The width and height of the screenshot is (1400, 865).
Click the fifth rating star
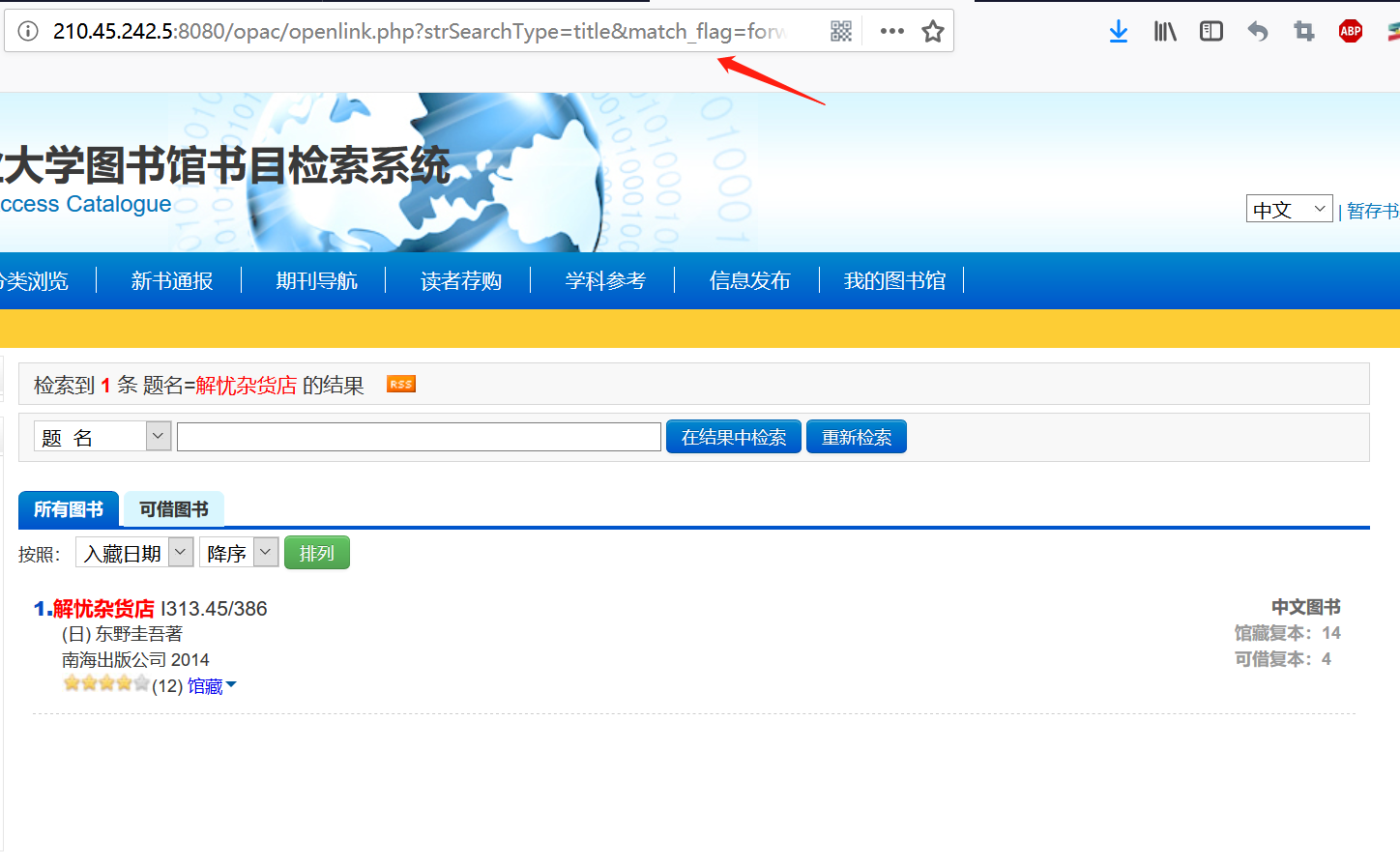point(141,683)
